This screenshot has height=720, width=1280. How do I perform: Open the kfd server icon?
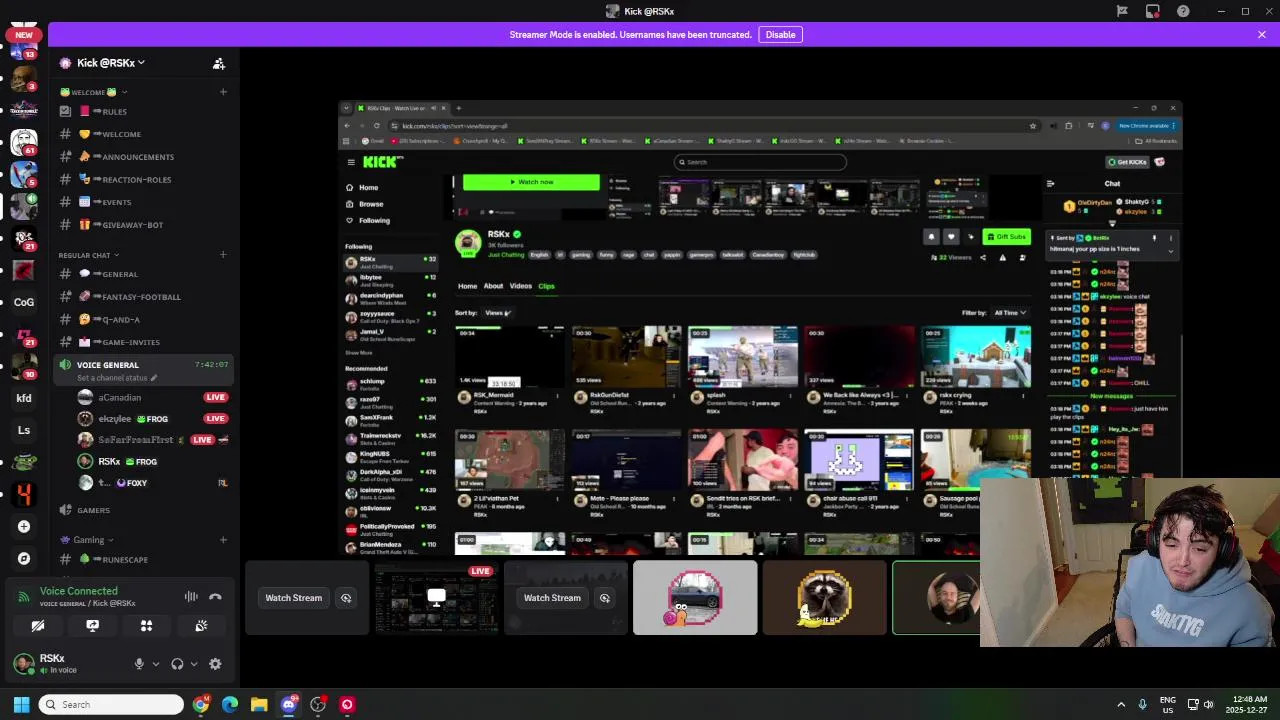24,398
